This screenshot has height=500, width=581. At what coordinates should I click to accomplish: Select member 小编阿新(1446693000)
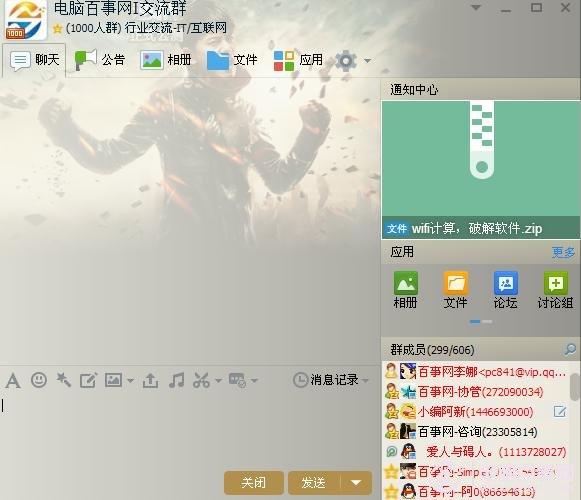click(476, 411)
